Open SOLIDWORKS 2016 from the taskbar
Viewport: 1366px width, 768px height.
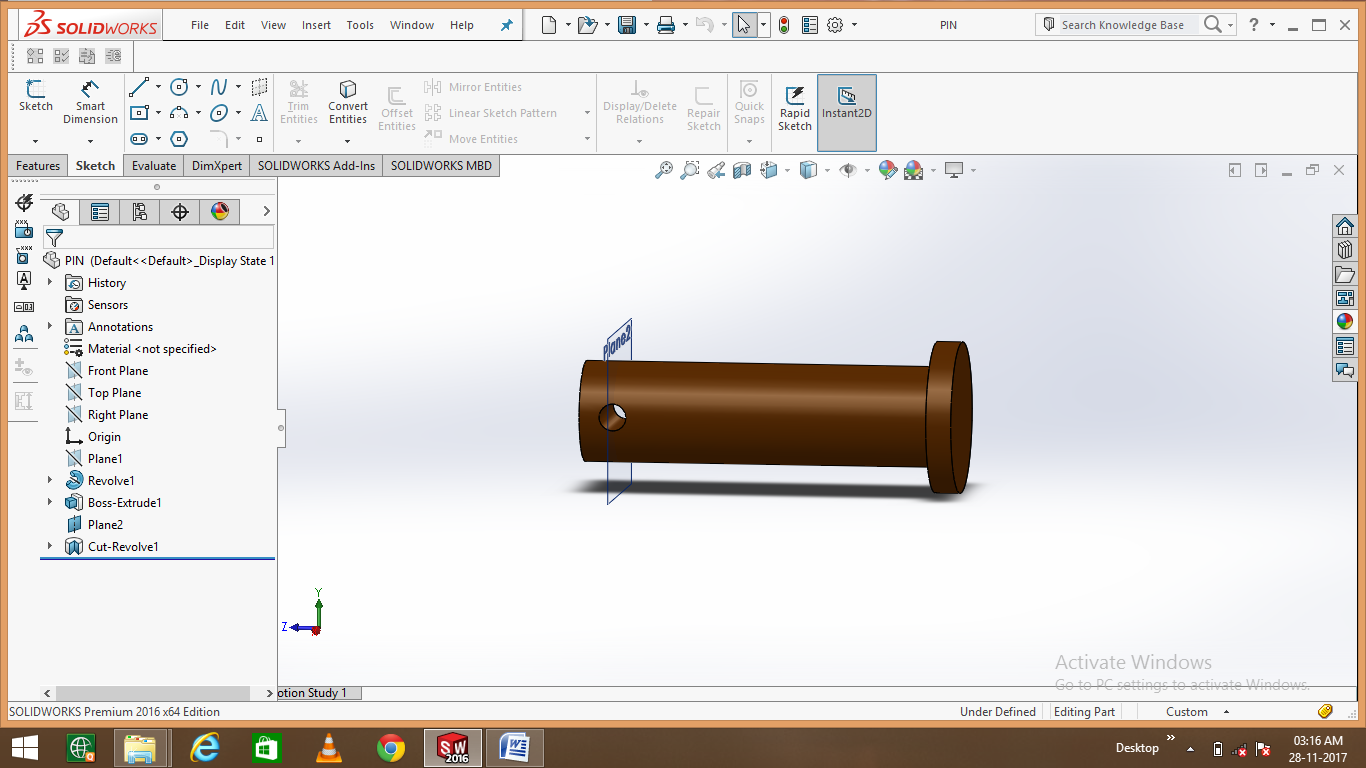pyautogui.click(x=452, y=747)
